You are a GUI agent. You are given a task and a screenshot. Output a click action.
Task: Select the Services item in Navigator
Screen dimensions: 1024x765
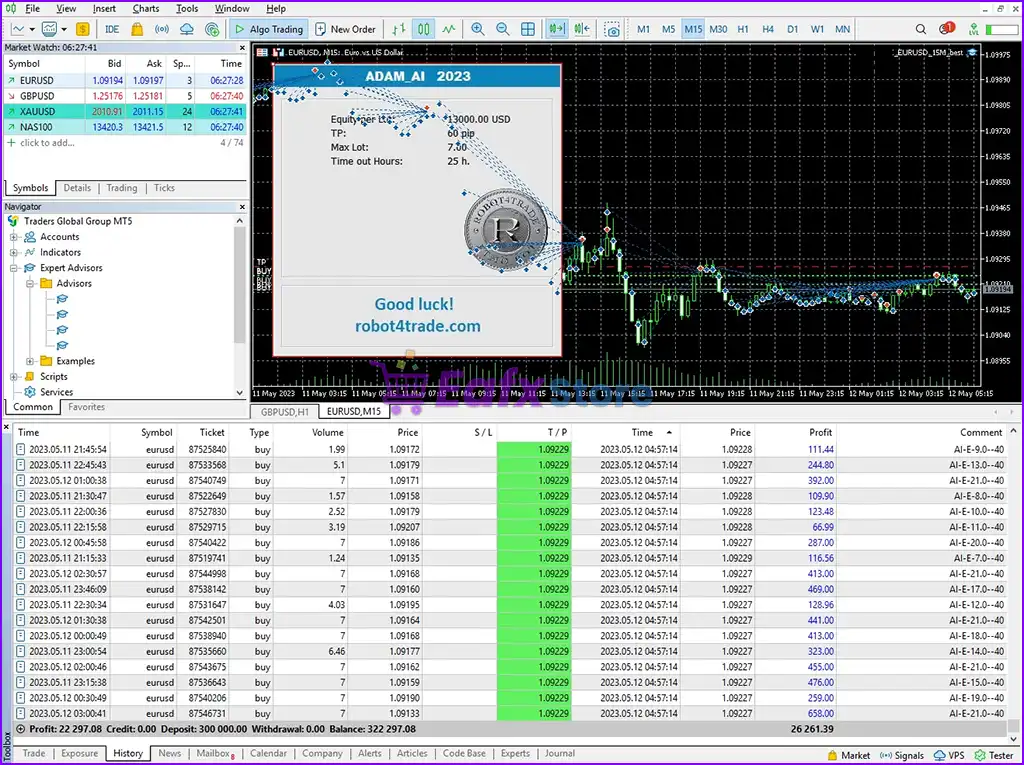[56, 393]
